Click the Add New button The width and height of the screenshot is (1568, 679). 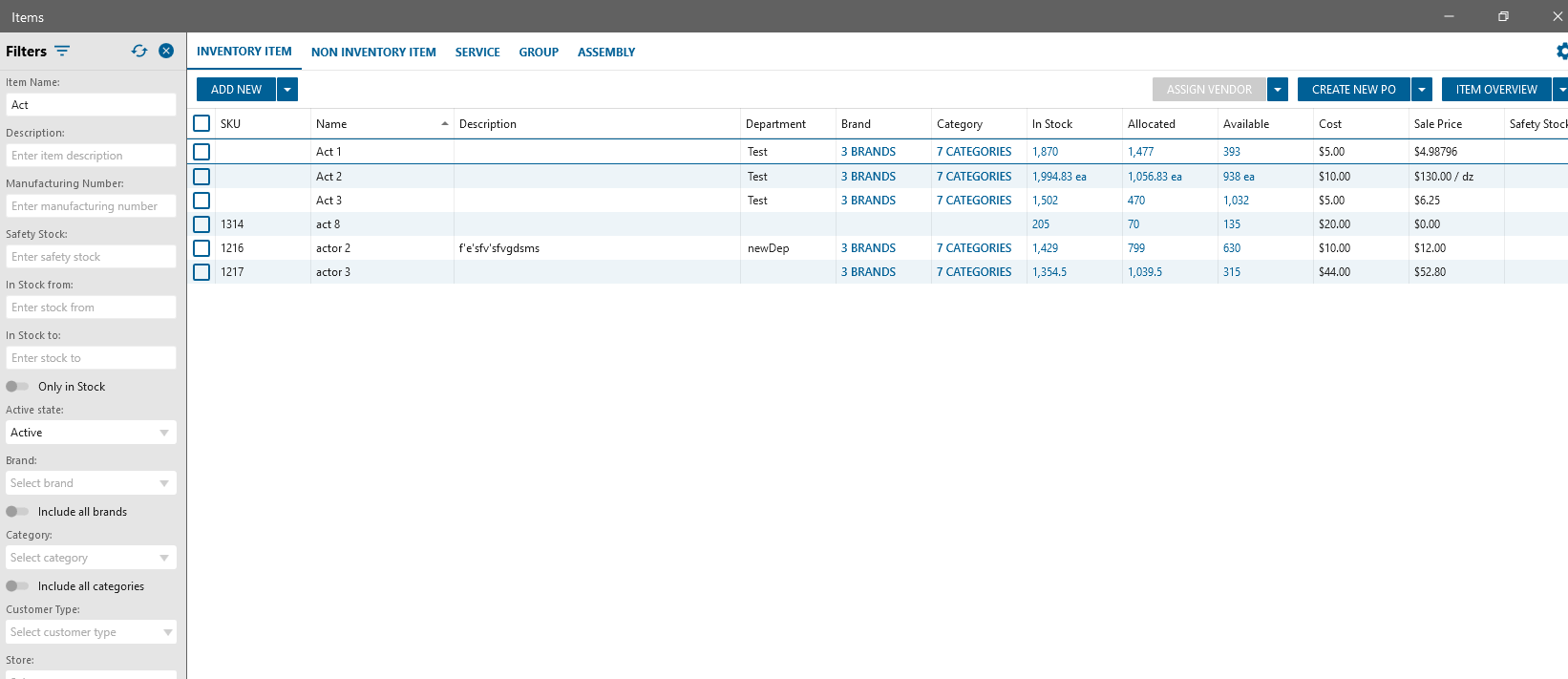tap(236, 90)
